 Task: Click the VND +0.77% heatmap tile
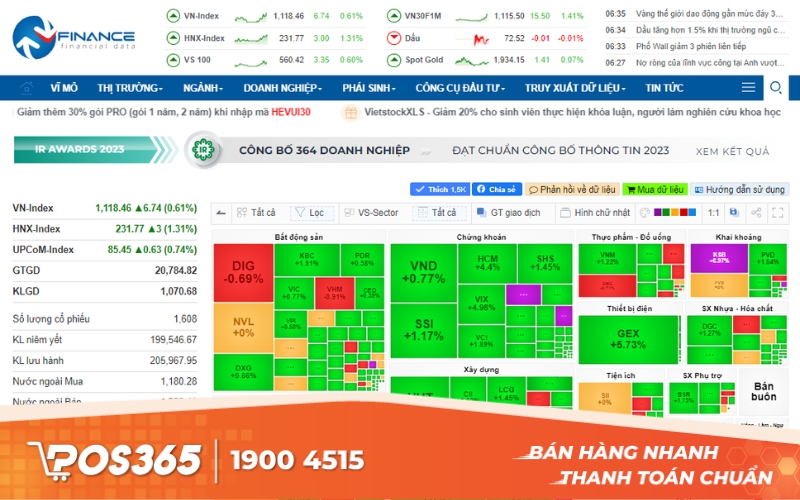(x=423, y=272)
